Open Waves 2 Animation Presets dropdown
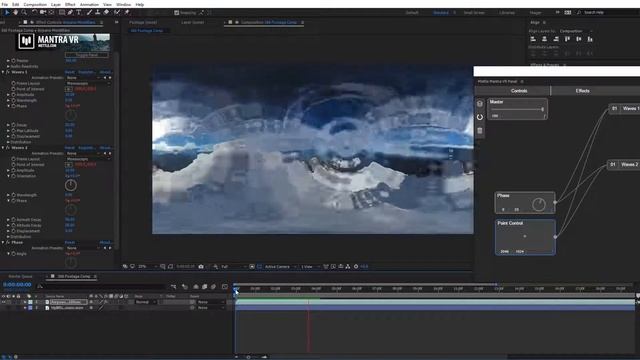 tap(84, 153)
